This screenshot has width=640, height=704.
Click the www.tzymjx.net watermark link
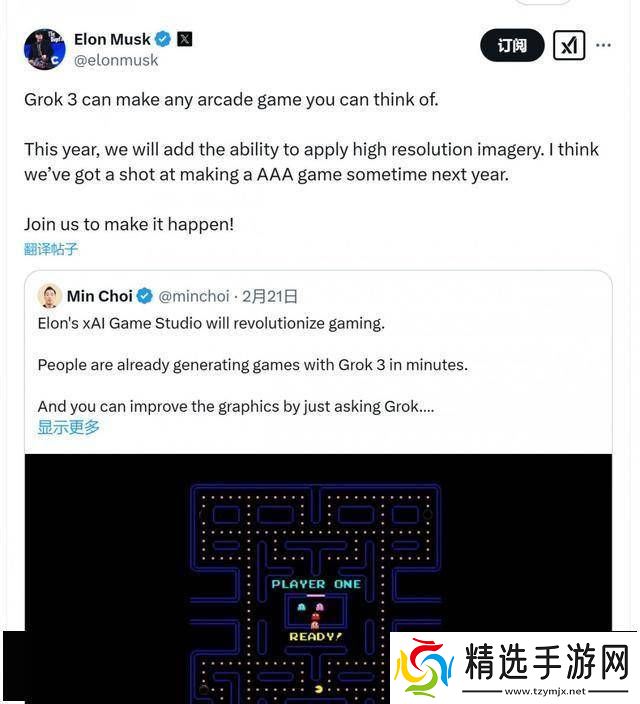pyautogui.click(x=545, y=691)
